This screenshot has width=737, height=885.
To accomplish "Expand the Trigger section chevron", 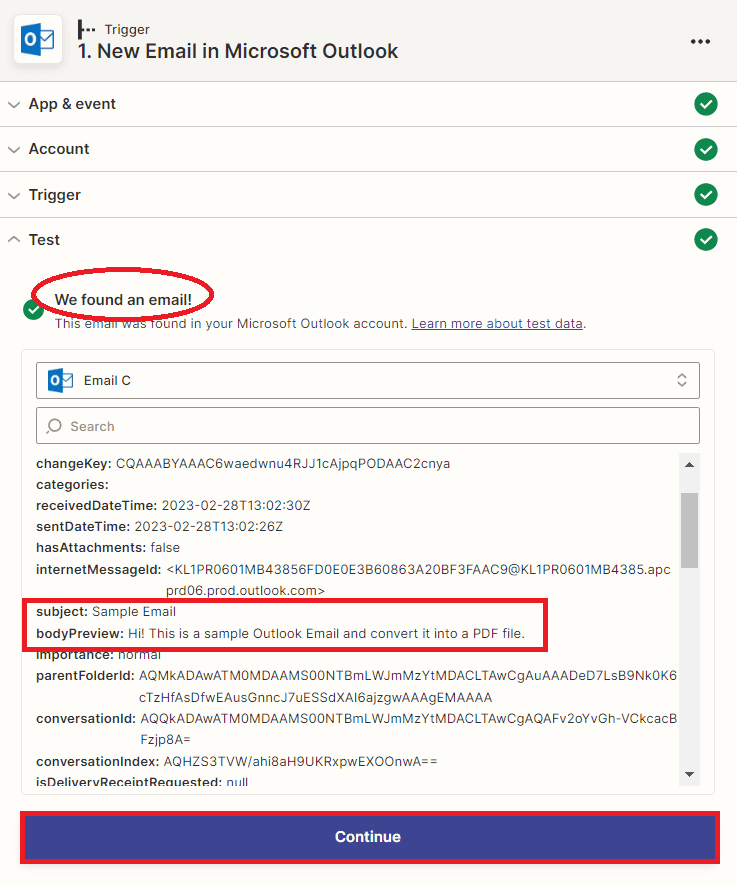I will [x=14, y=195].
